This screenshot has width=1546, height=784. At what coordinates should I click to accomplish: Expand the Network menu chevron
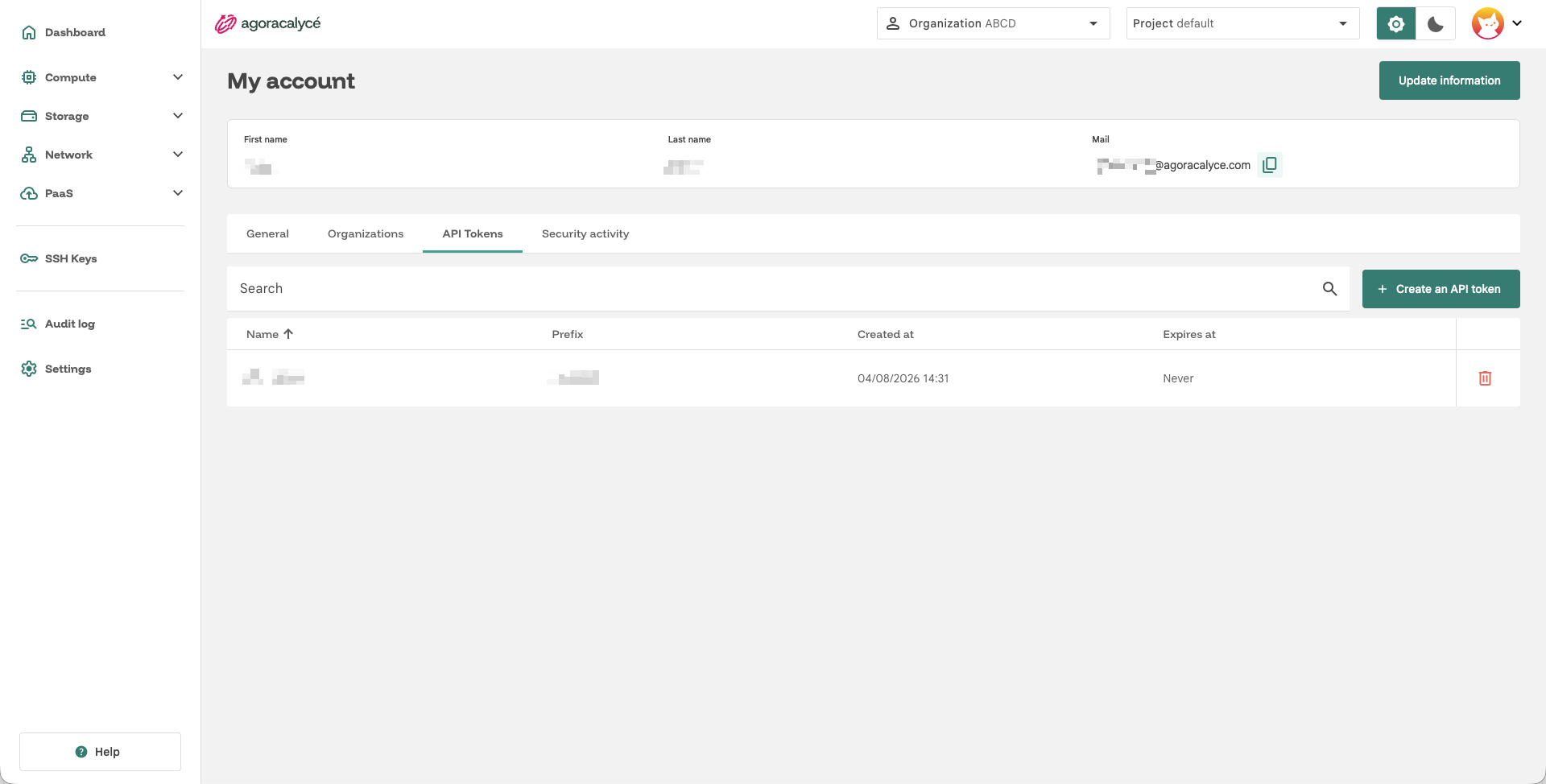178,155
